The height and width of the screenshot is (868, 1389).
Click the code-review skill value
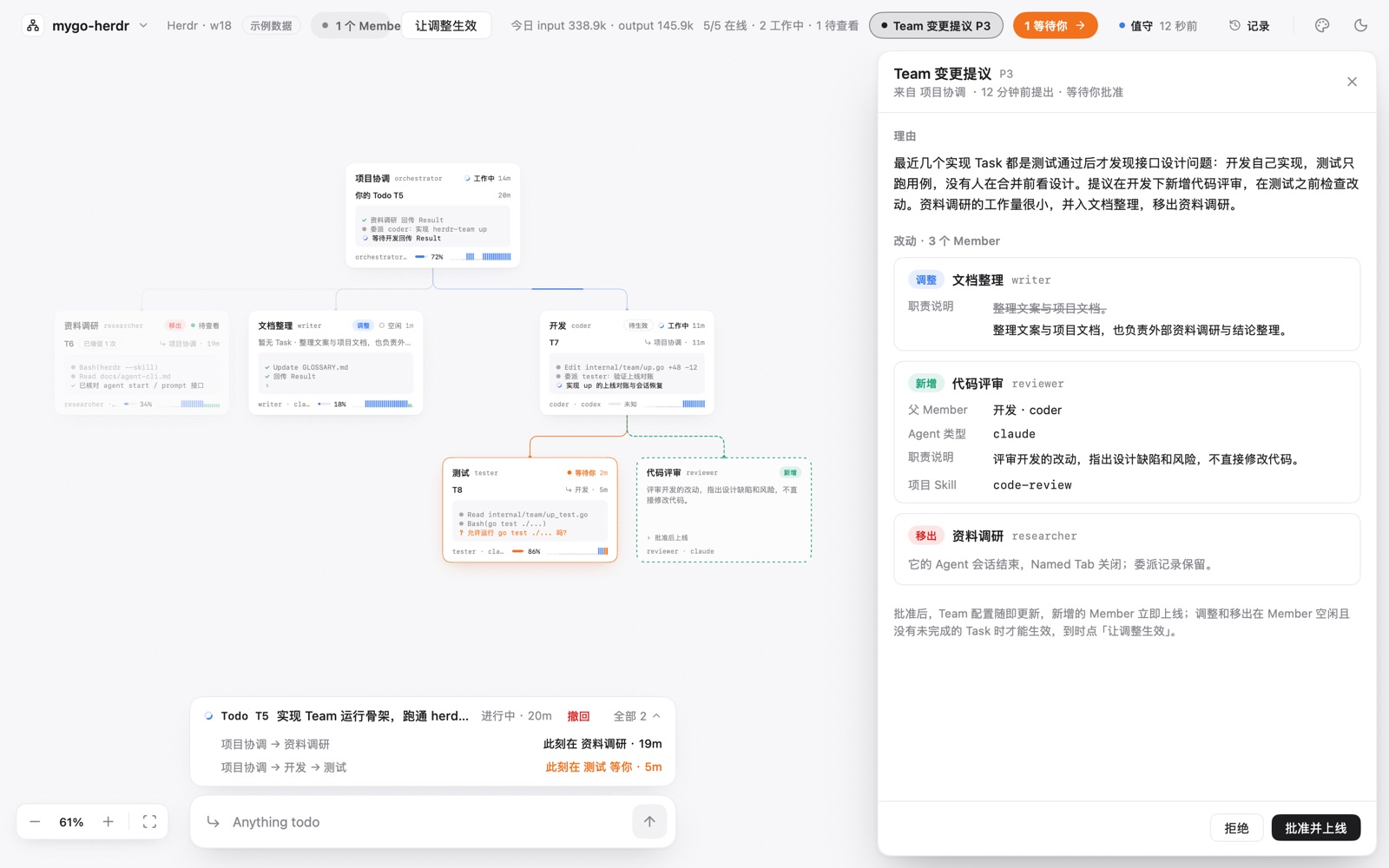pos(1032,485)
